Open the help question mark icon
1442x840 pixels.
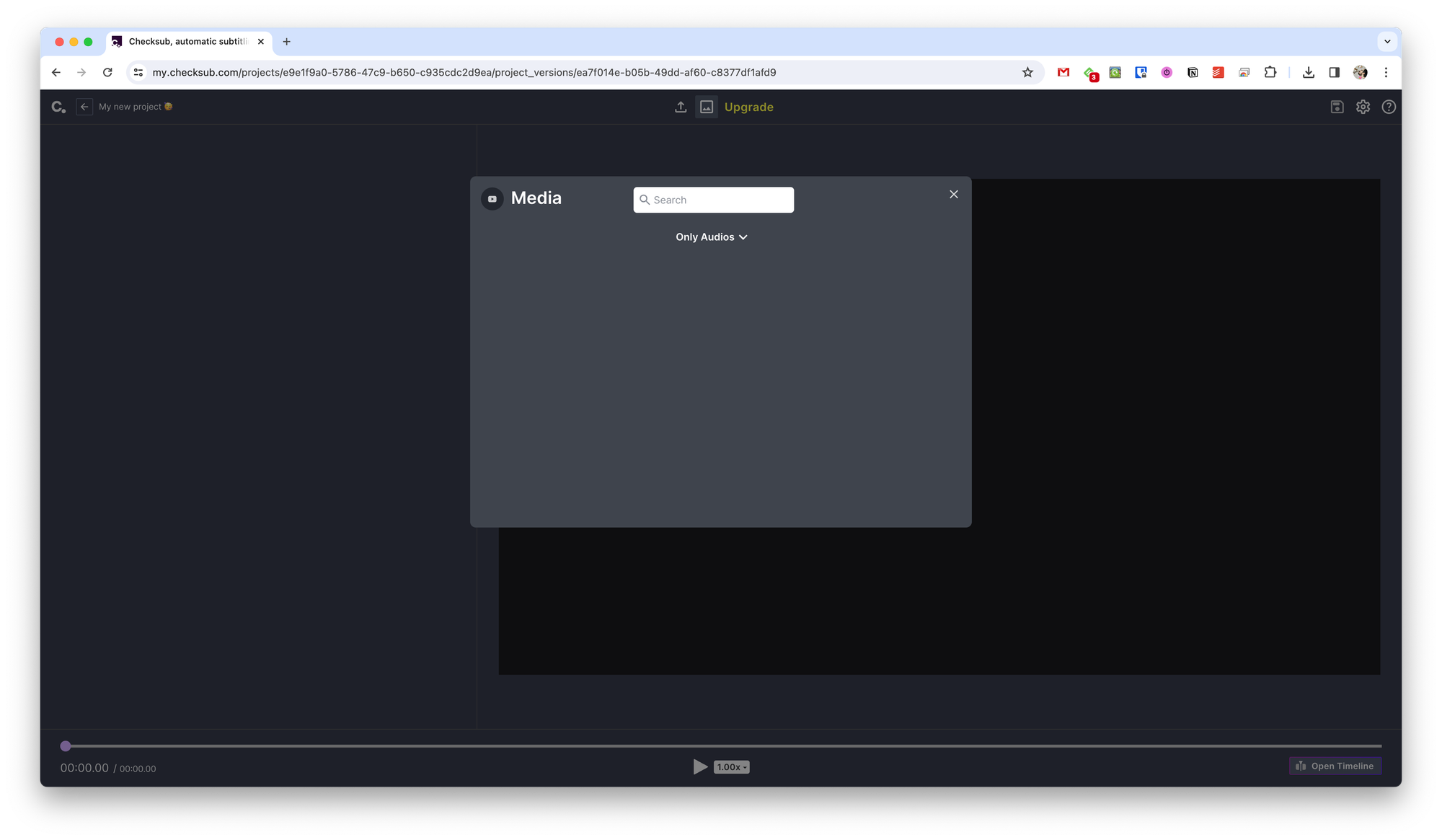[x=1389, y=107]
